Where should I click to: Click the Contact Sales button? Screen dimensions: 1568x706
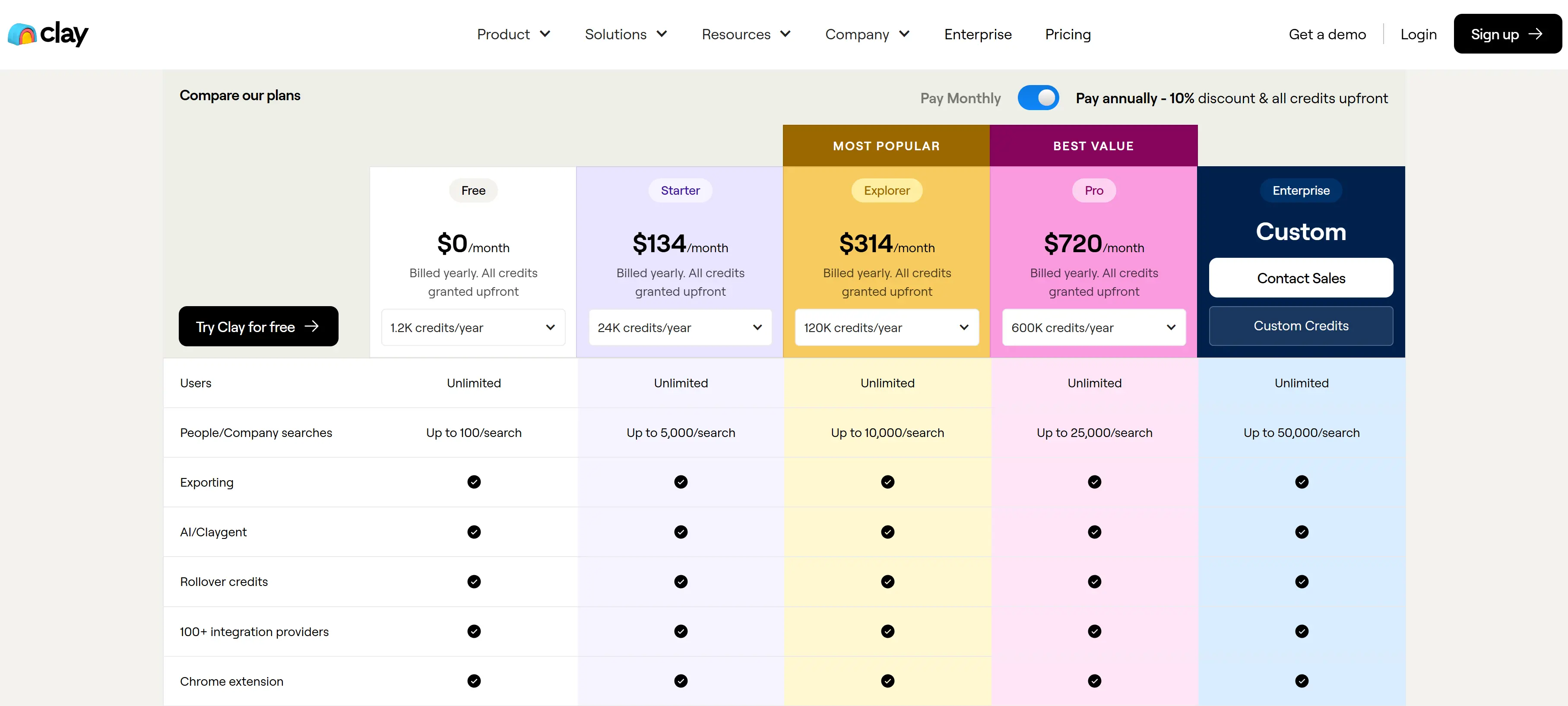(x=1301, y=278)
